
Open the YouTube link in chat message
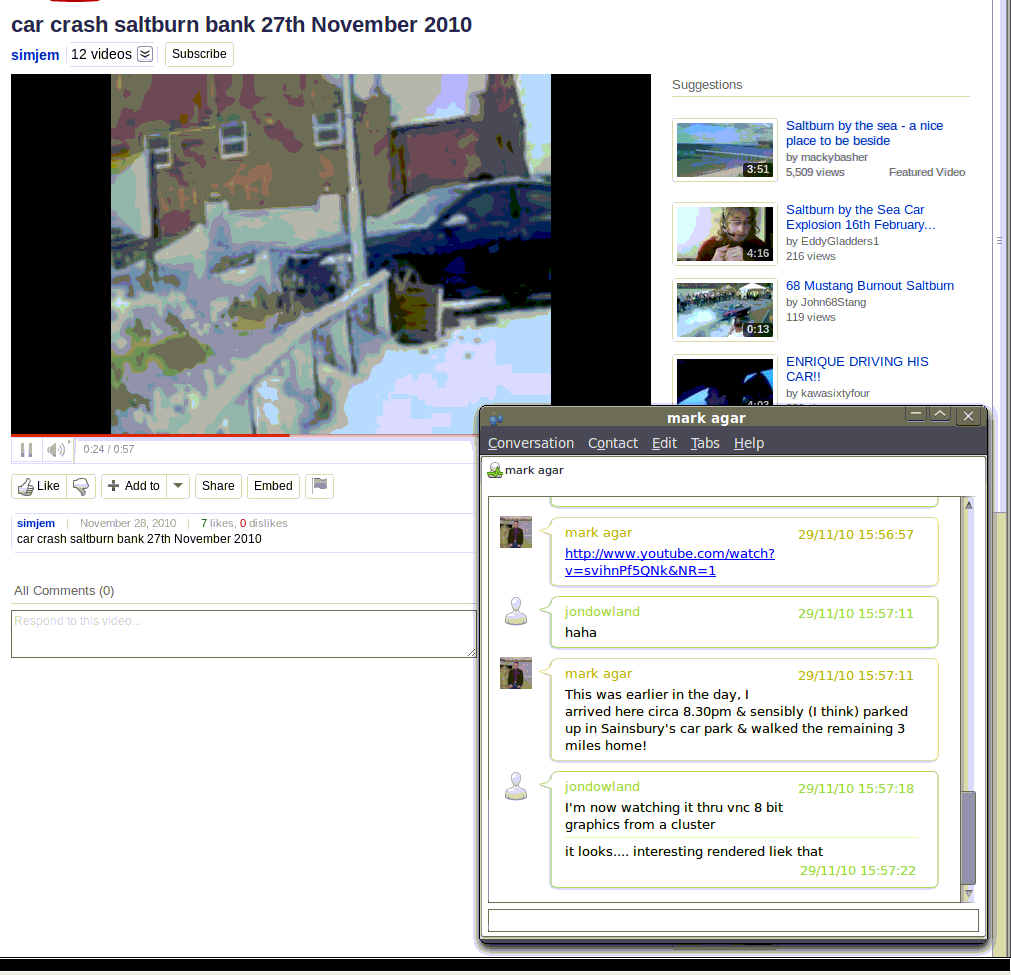[x=669, y=562]
